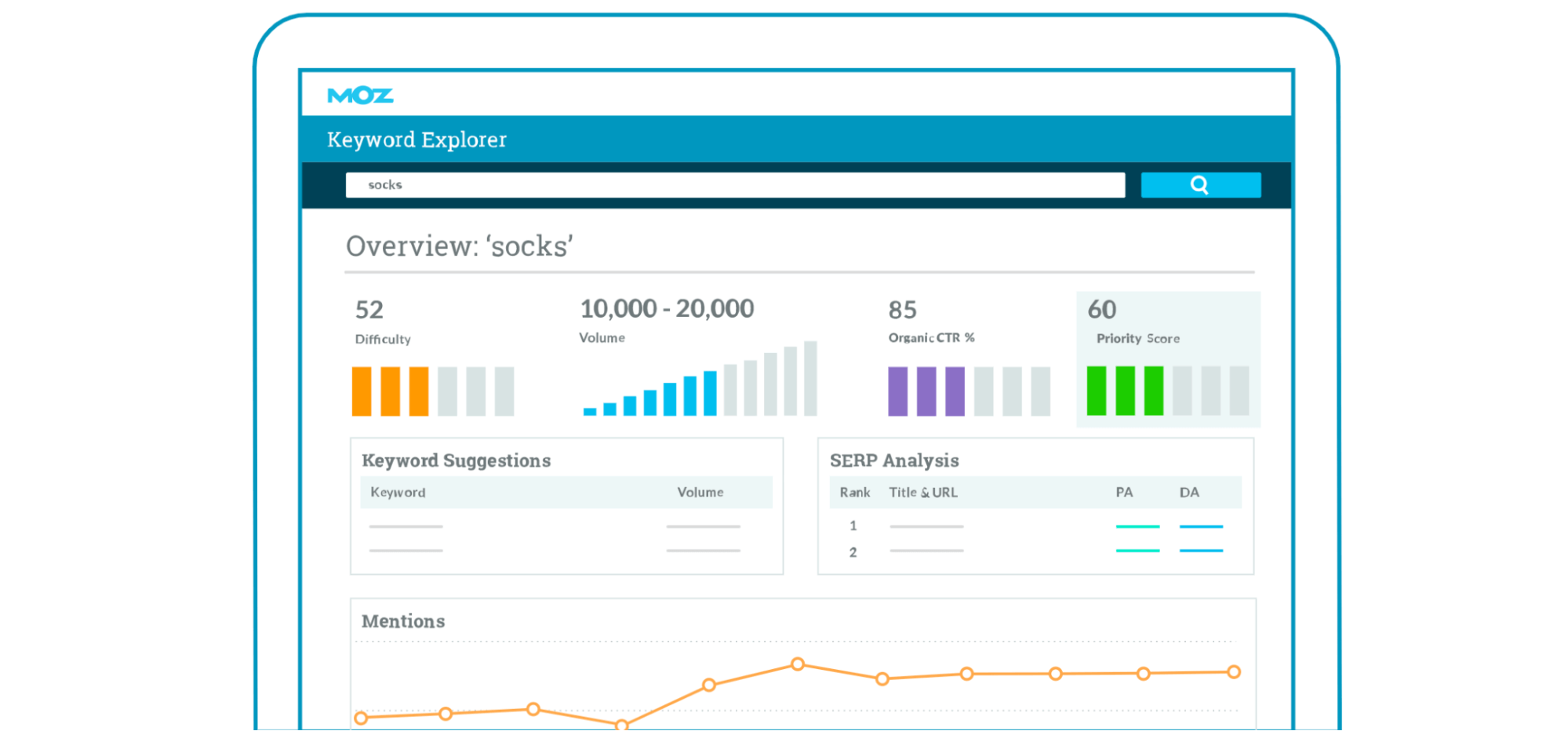Click the highest point on Mentions chart
The height and width of the screenshot is (731, 1568).
pyautogui.click(x=798, y=664)
